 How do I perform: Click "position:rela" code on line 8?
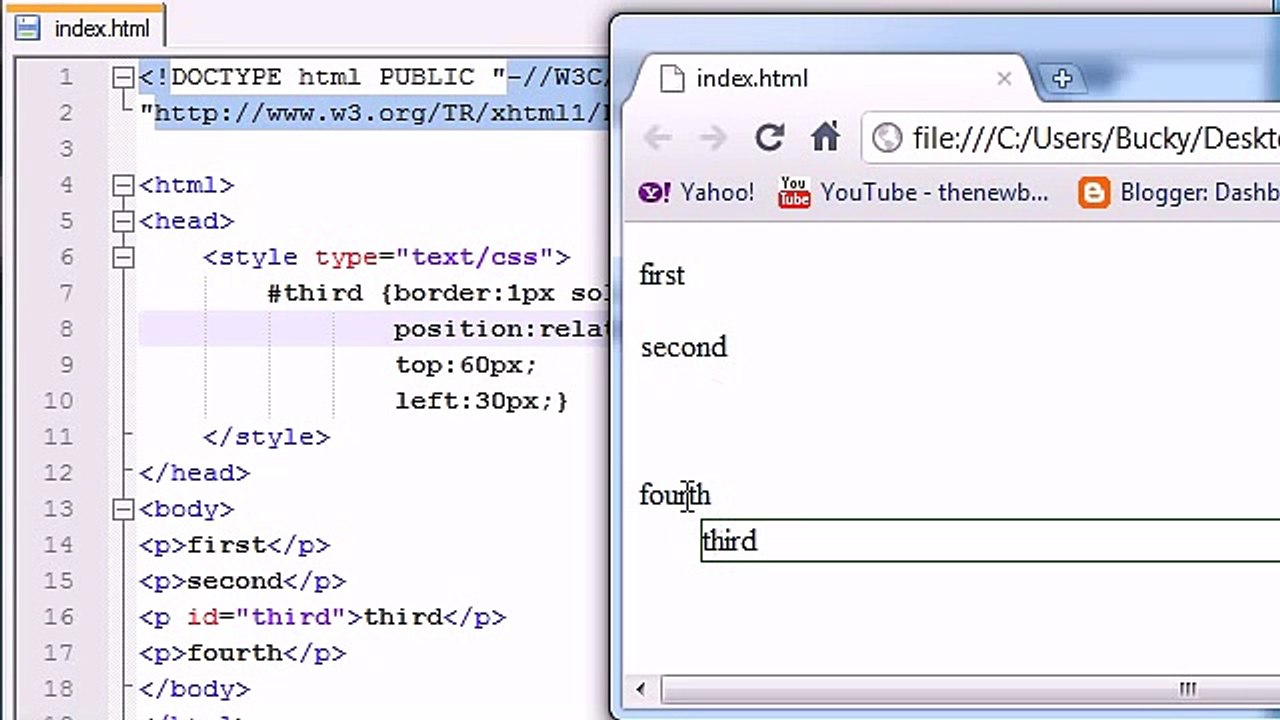coord(501,329)
